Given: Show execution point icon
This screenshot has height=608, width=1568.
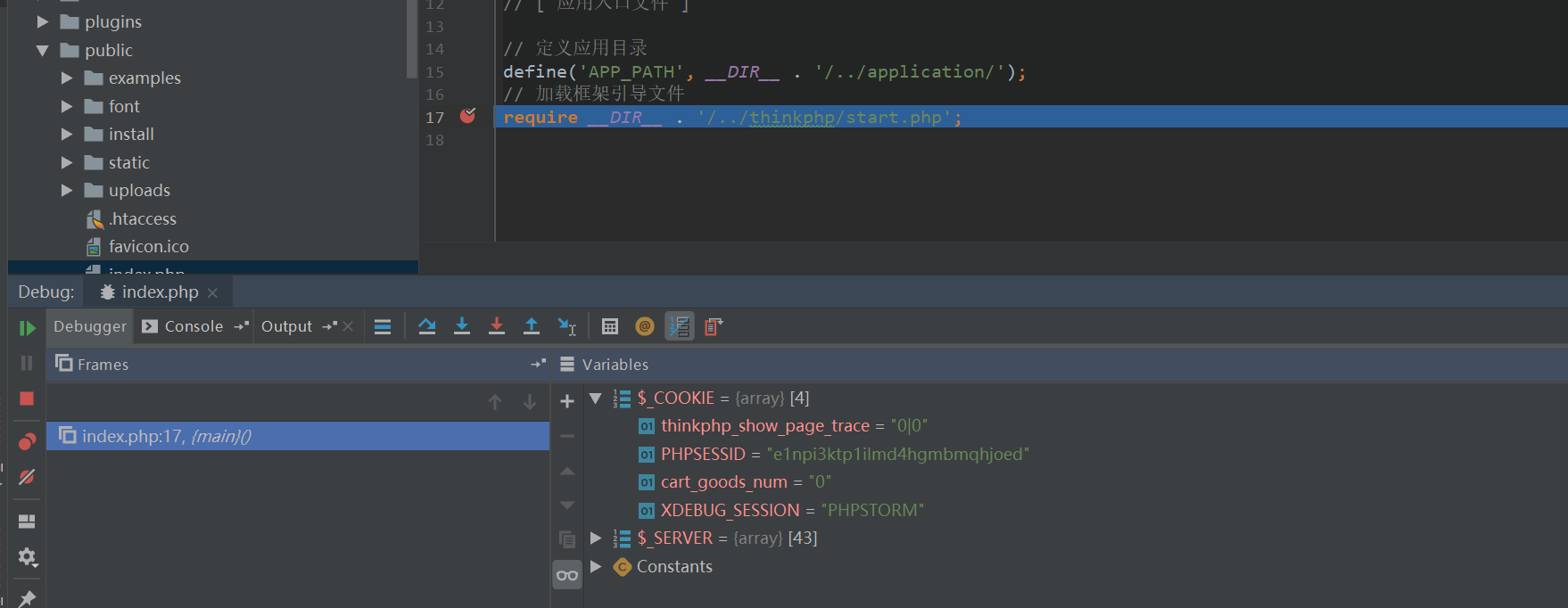Looking at the screenshot, I should [x=383, y=327].
